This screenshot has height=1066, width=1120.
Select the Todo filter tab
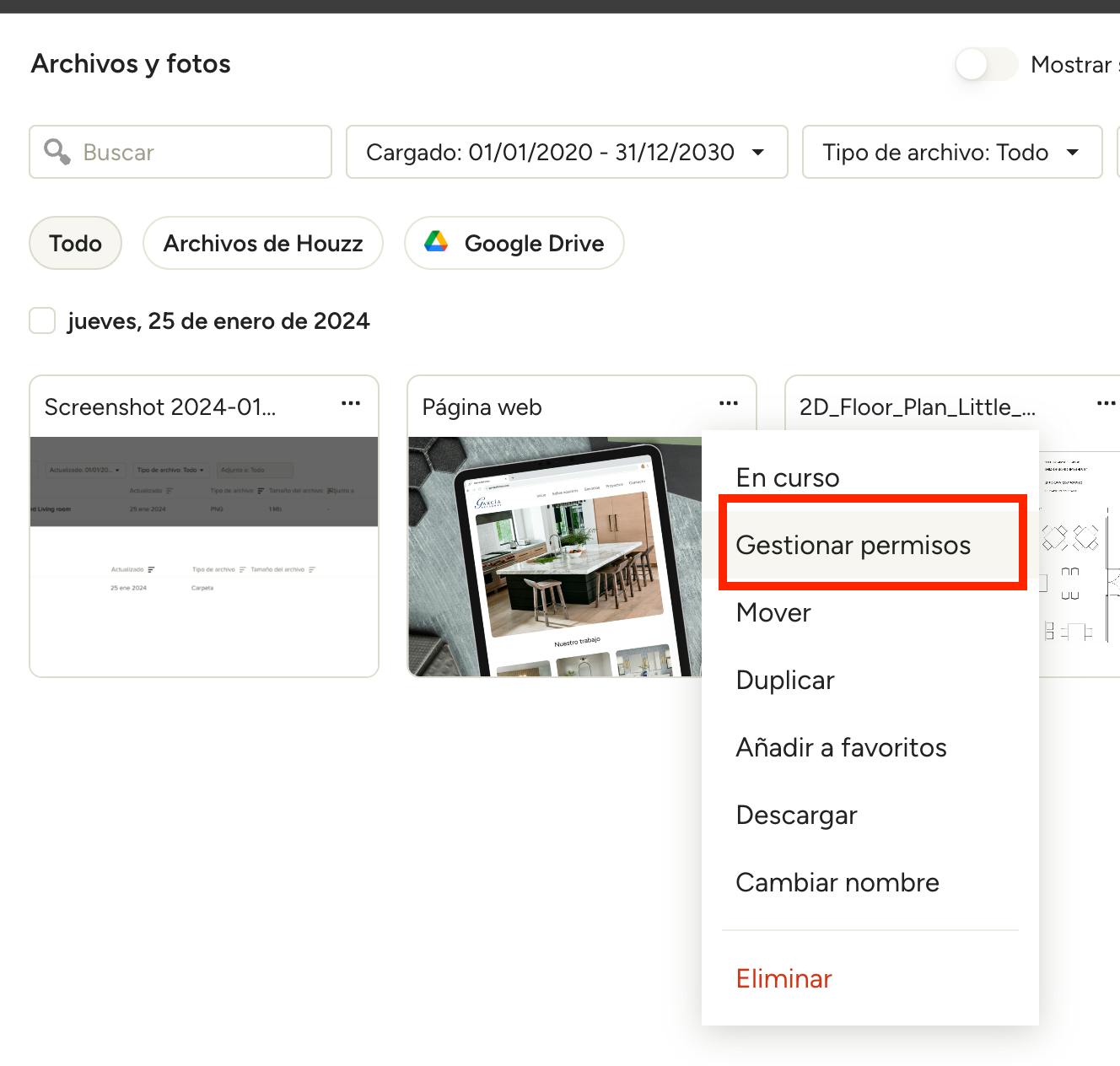[75, 243]
